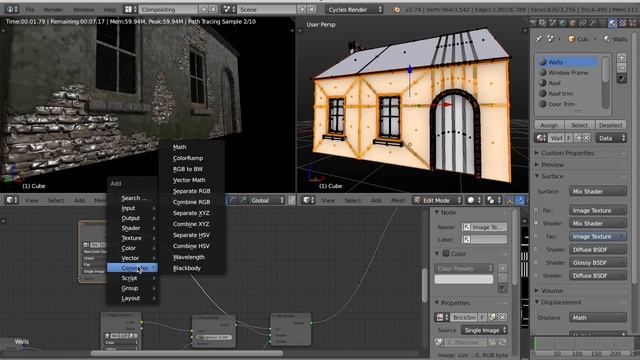Open the Source Single Image dropdown
Viewport: 640px width, 360px height.
click(x=484, y=330)
